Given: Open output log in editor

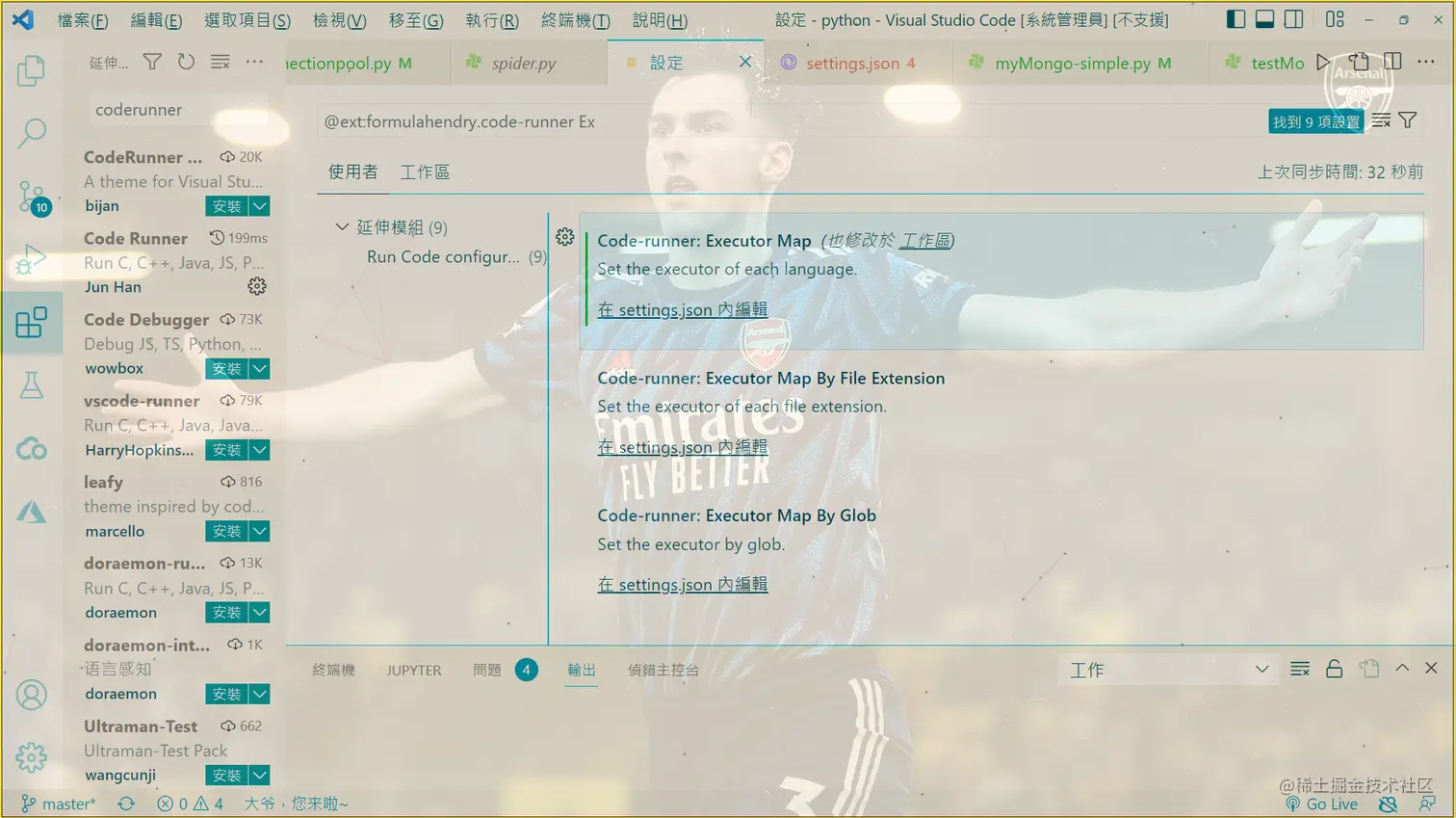Looking at the screenshot, I should click(x=1369, y=670).
